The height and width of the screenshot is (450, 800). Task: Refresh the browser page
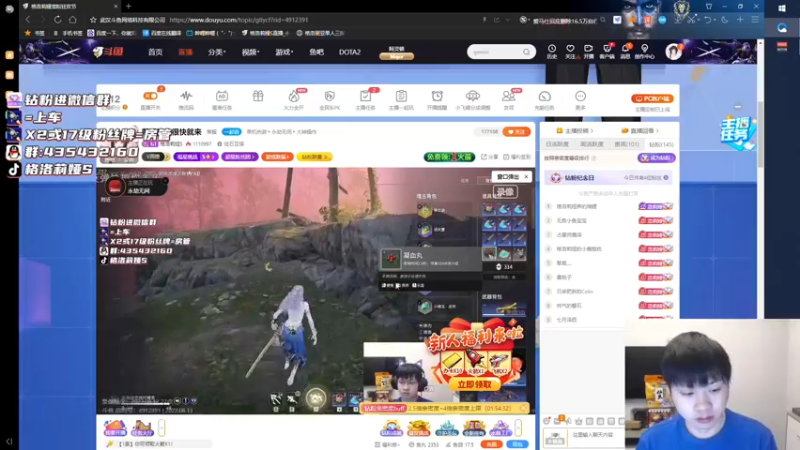58,20
